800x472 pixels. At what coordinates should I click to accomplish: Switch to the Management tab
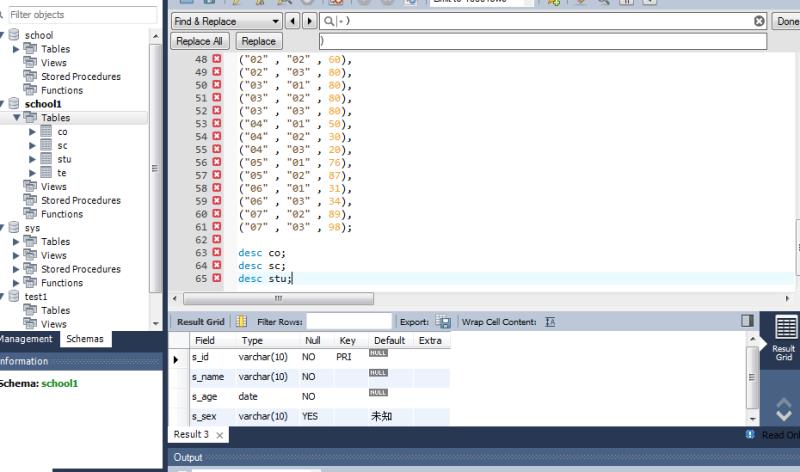tap(26, 339)
